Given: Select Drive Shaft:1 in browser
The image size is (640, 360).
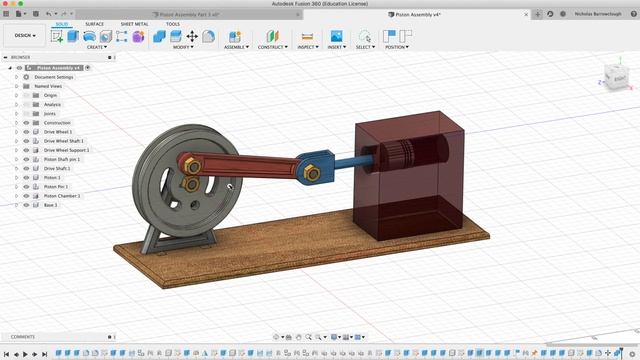Looking at the screenshot, I should pos(57,169).
